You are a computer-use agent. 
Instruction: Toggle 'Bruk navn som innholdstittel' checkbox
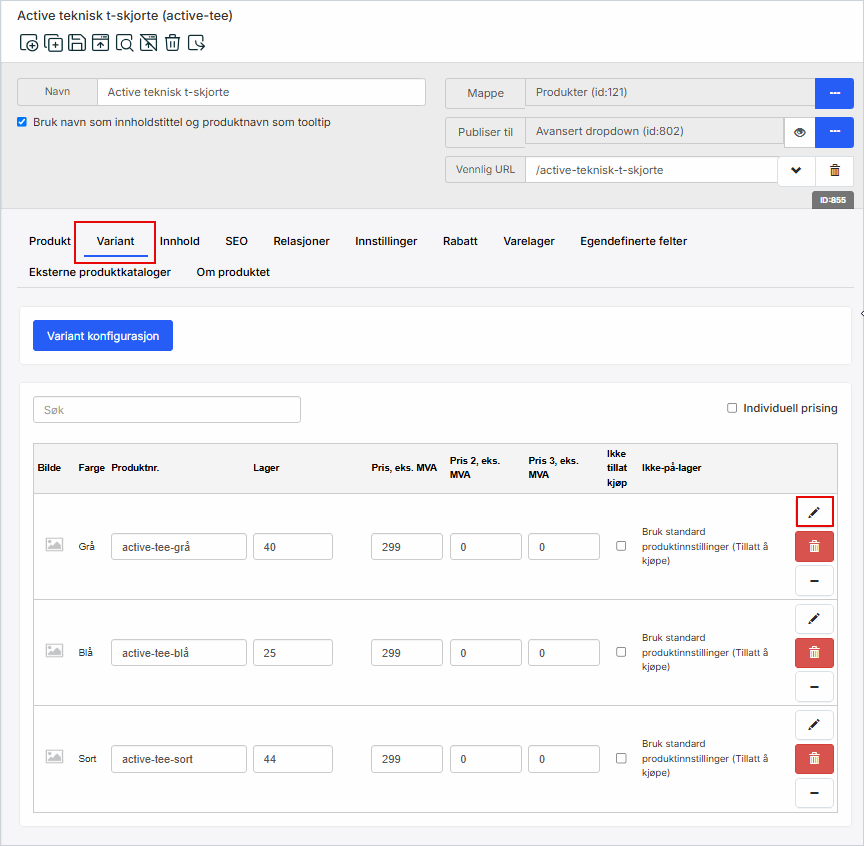(x=23, y=122)
